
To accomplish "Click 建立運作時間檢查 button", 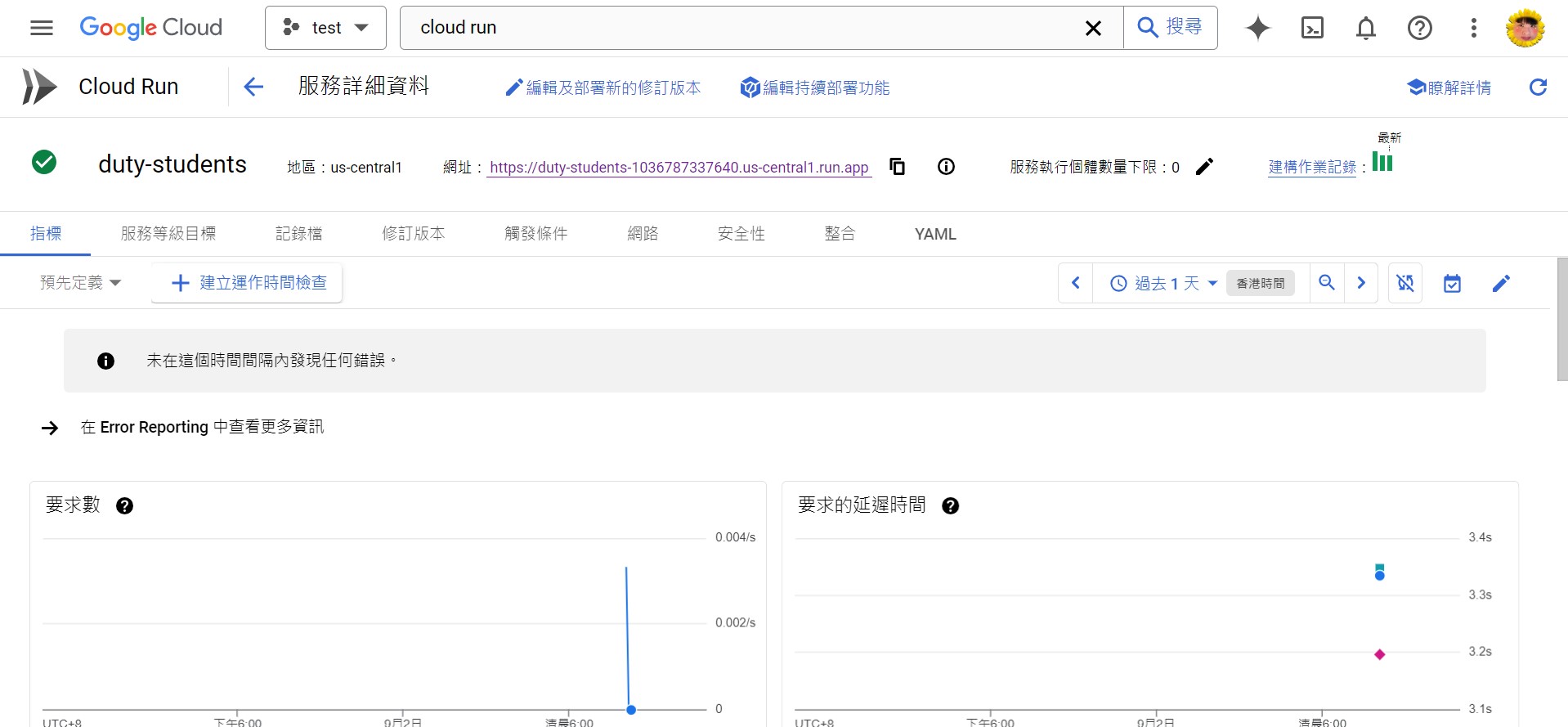I will tap(247, 283).
